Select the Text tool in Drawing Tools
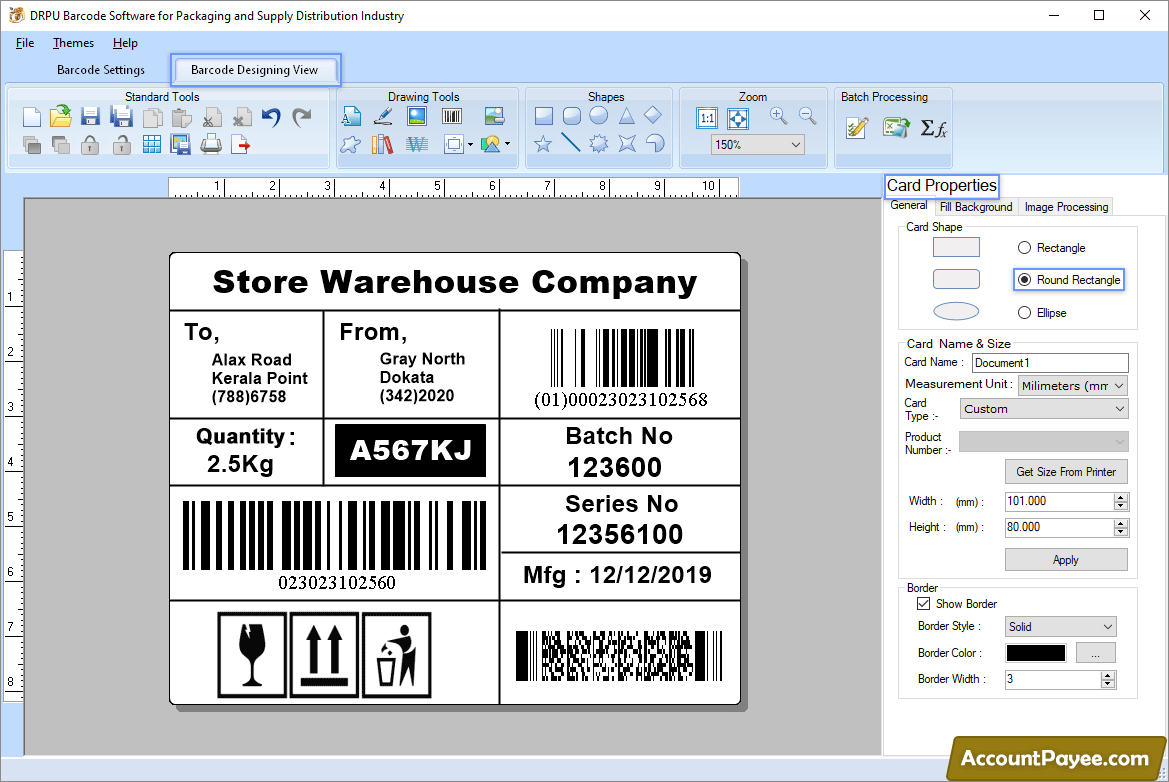The image size is (1169, 782). pos(352,115)
